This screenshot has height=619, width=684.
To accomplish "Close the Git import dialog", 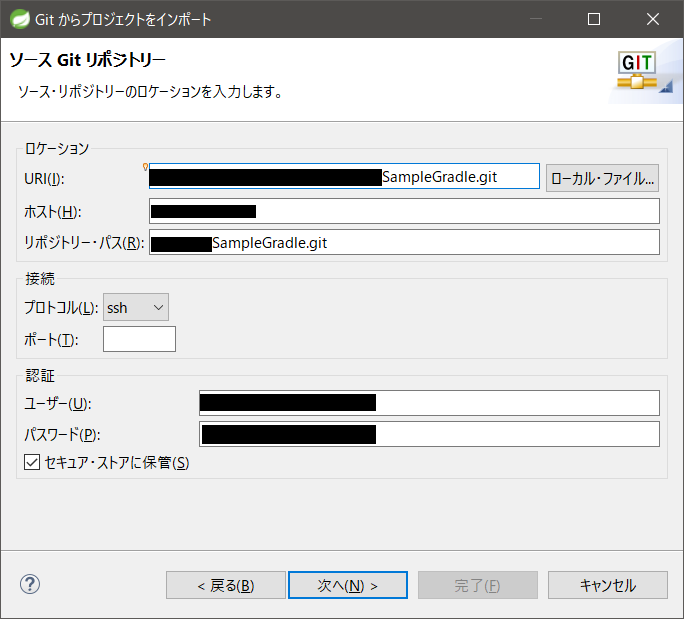I will pyautogui.click(x=653, y=19).
